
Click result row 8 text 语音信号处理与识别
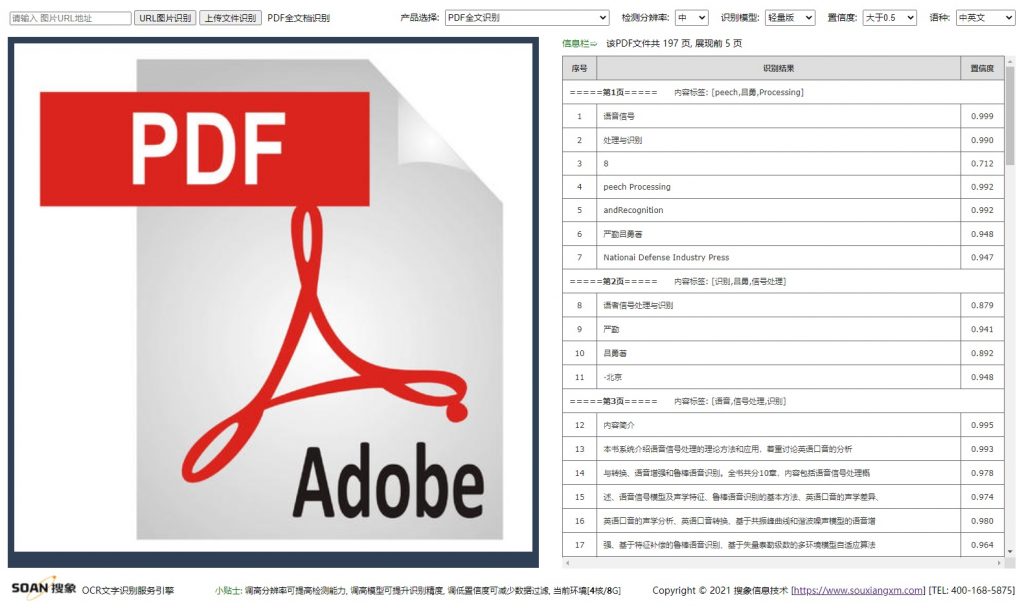coord(638,305)
